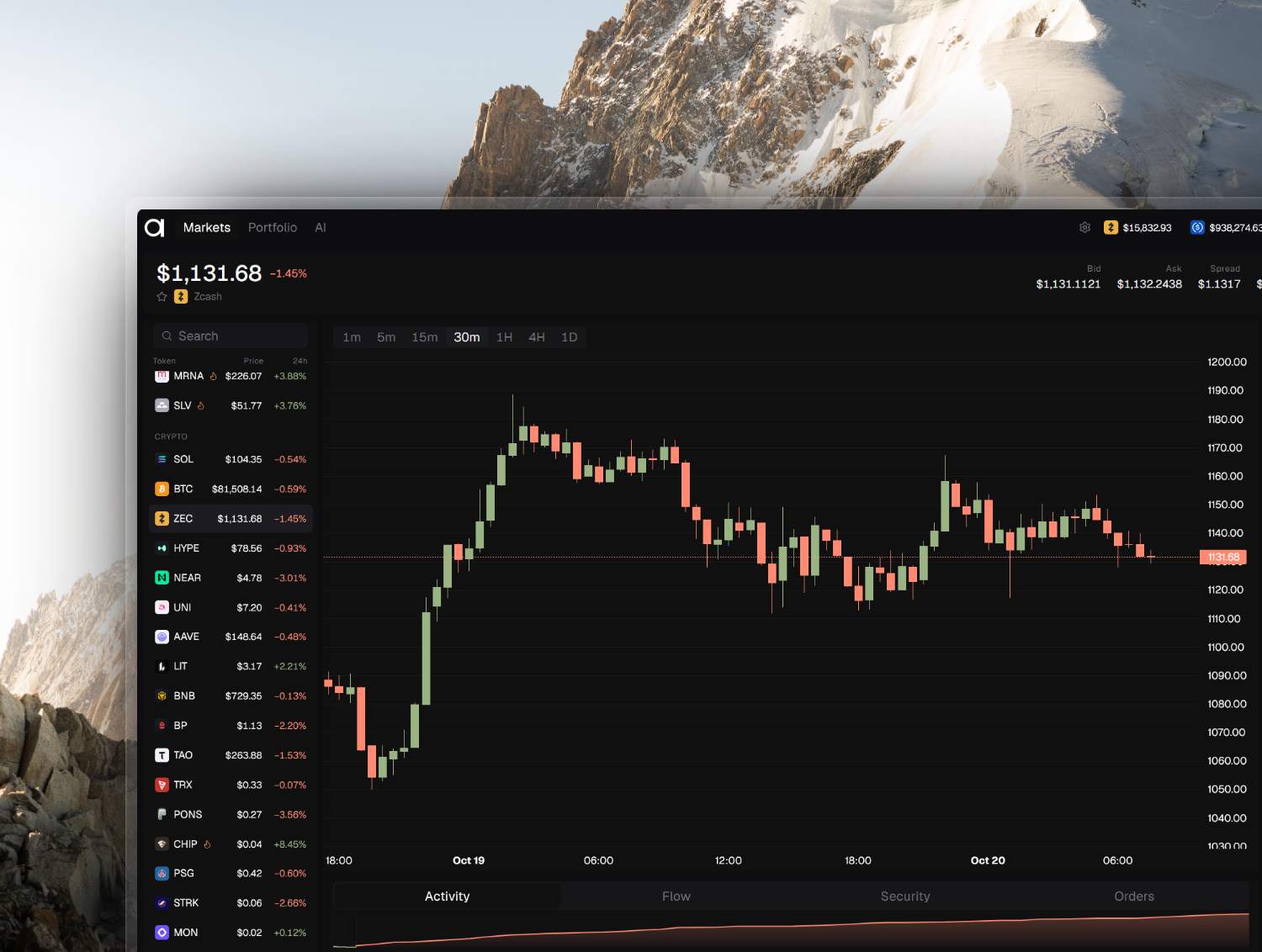The height and width of the screenshot is (952, 1262).
Task: Click the CRYPTO section label
Action: click(x=171, y=436)
